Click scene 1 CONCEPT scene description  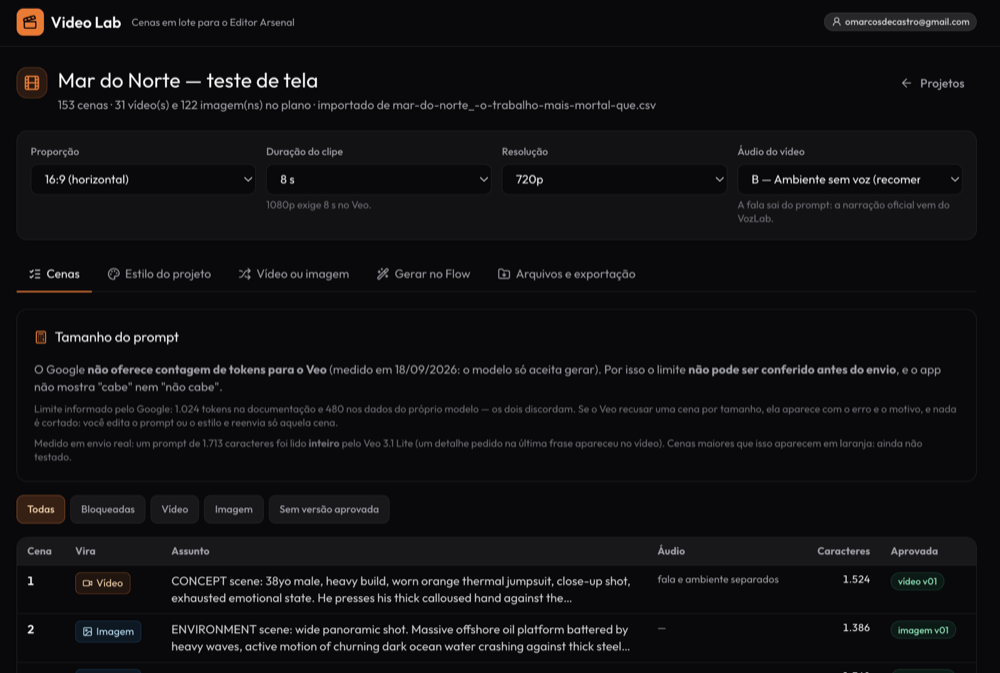tap(401, 590)
